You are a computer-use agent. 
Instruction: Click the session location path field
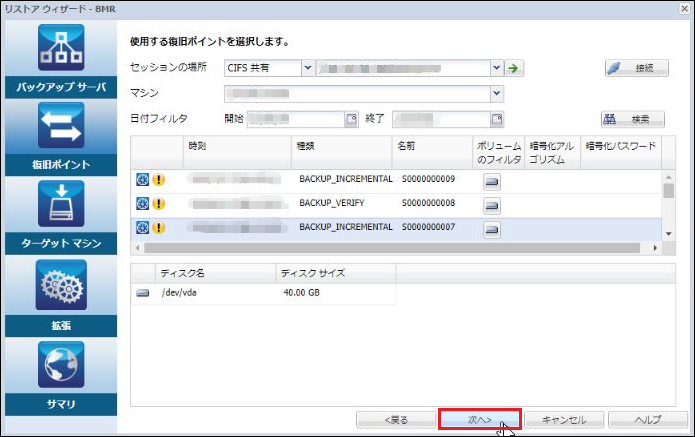(403, 68)
